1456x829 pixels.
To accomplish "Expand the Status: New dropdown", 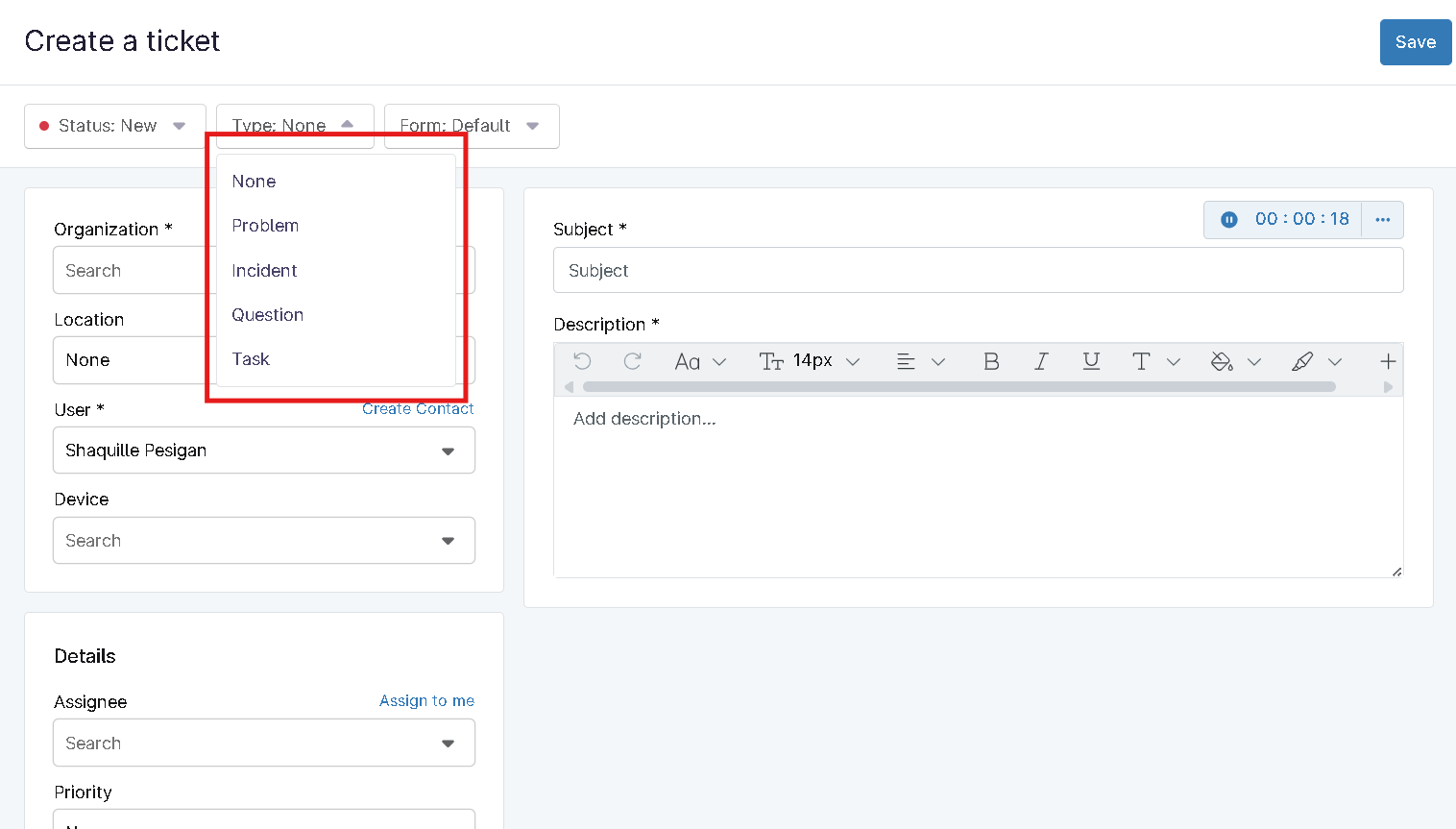I will pos(115,126).
